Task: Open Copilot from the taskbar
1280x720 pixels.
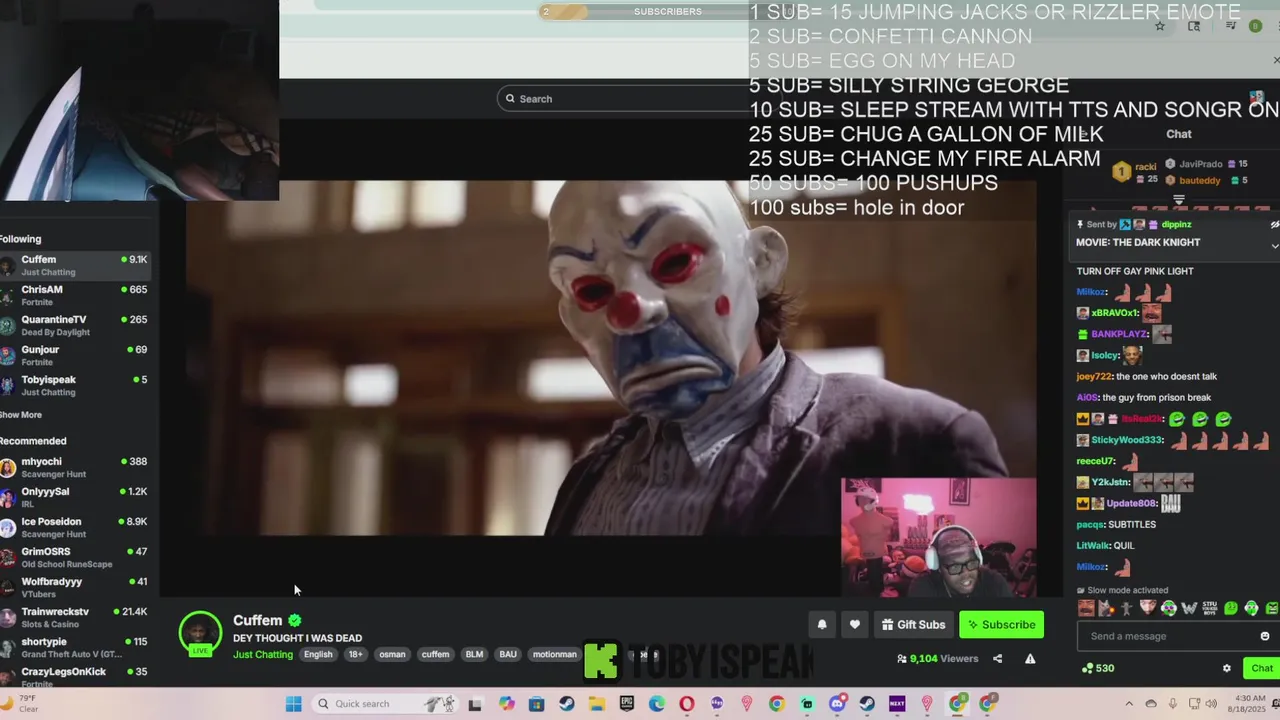Action: (507, 704)
